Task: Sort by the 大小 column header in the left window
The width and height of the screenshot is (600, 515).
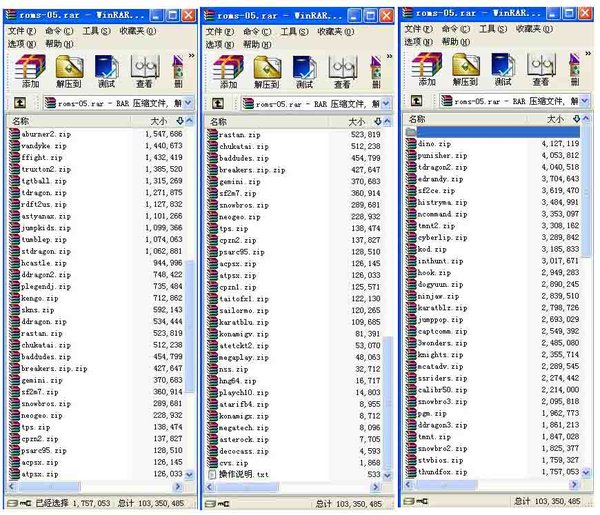Action: click(x=158, y=121)
